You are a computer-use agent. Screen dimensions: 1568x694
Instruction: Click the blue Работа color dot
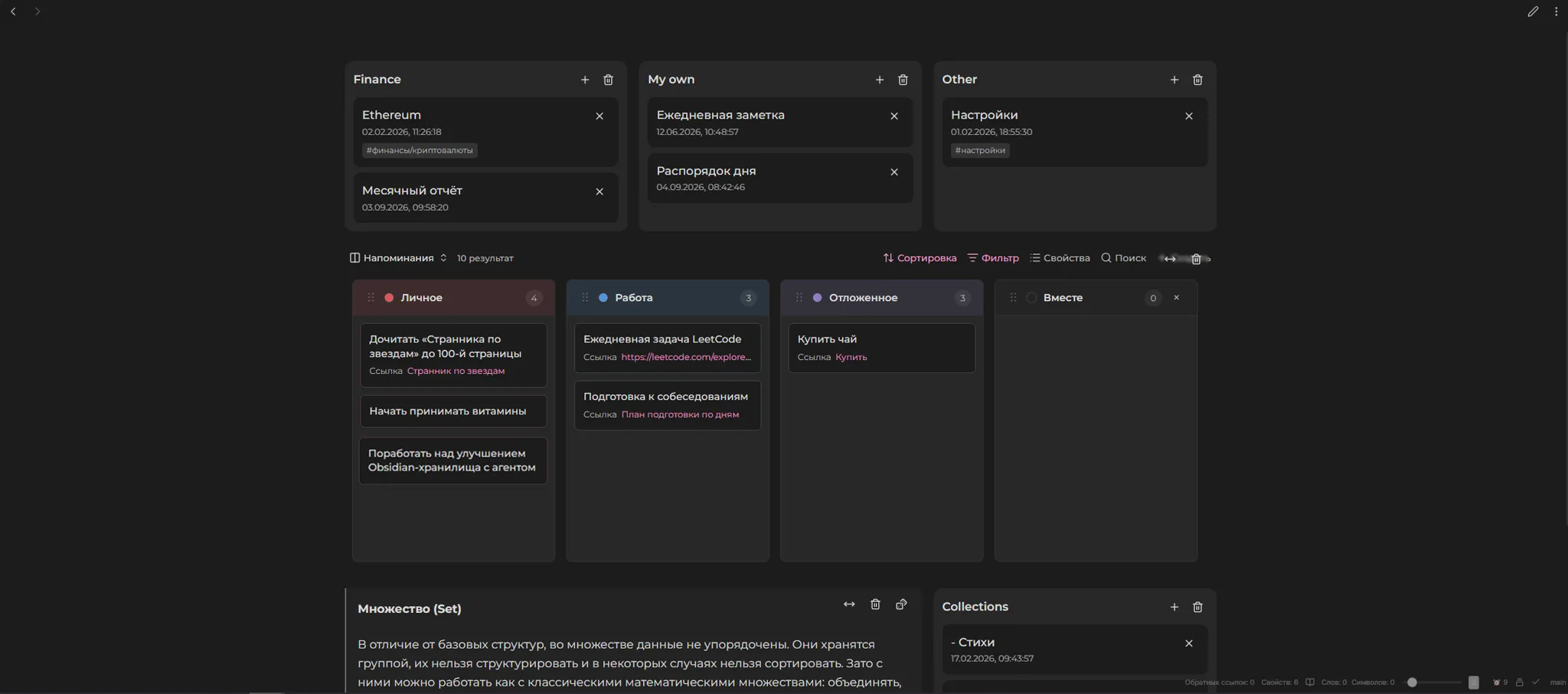point(603,298)
